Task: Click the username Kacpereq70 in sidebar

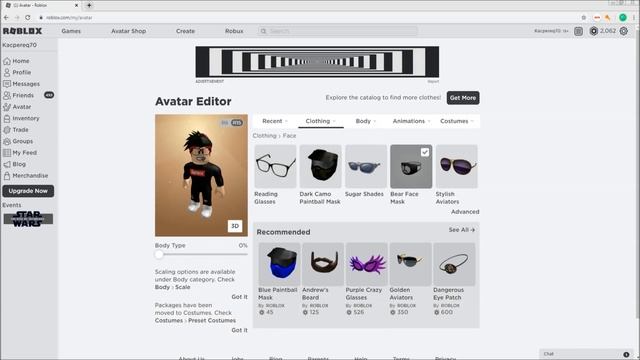Action: pos(20,45)
